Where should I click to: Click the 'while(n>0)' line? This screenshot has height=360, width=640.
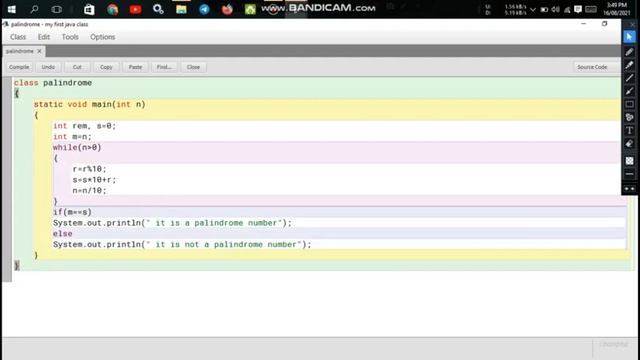point(77,147)
